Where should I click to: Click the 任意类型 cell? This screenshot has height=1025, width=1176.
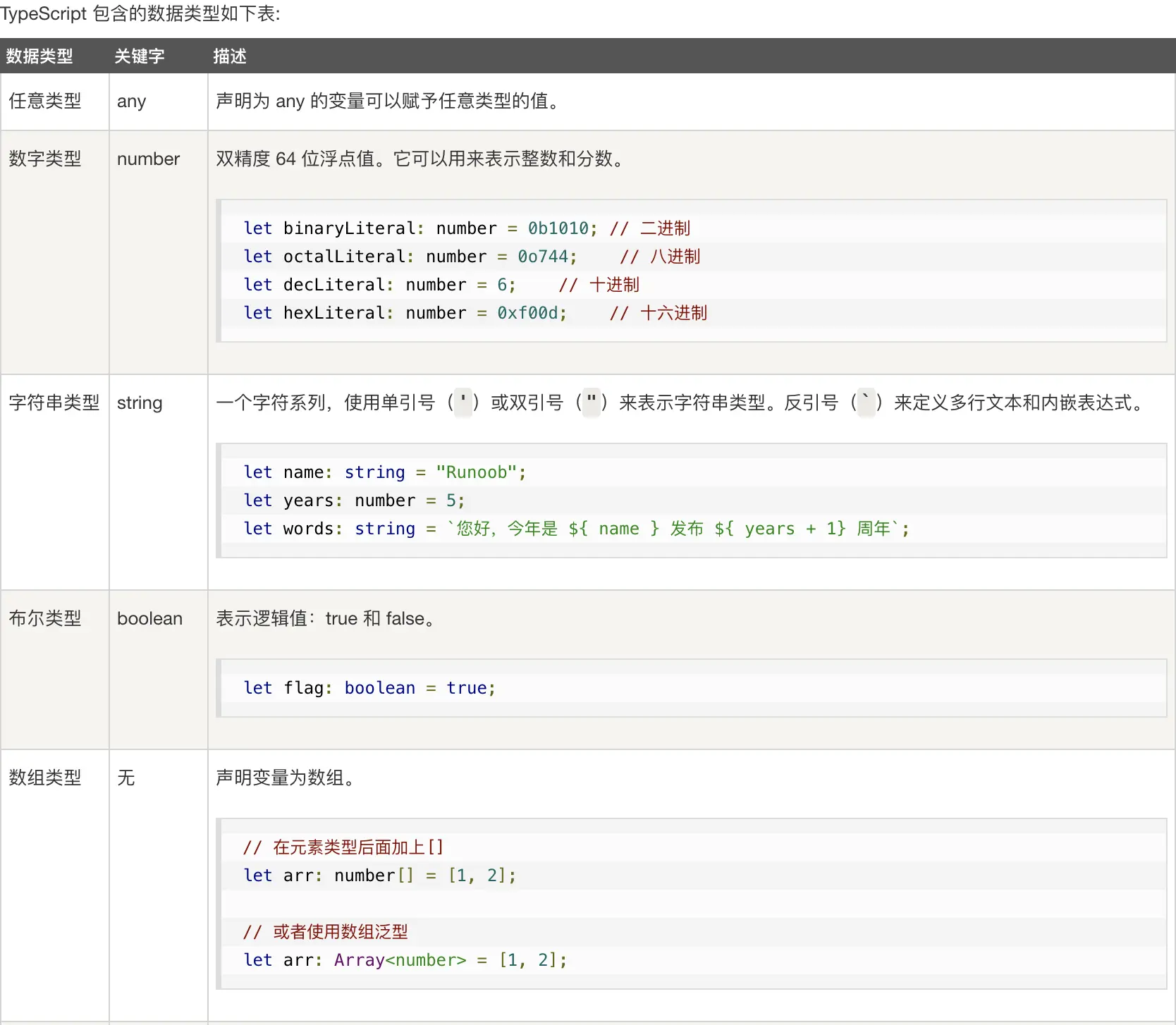45,101
